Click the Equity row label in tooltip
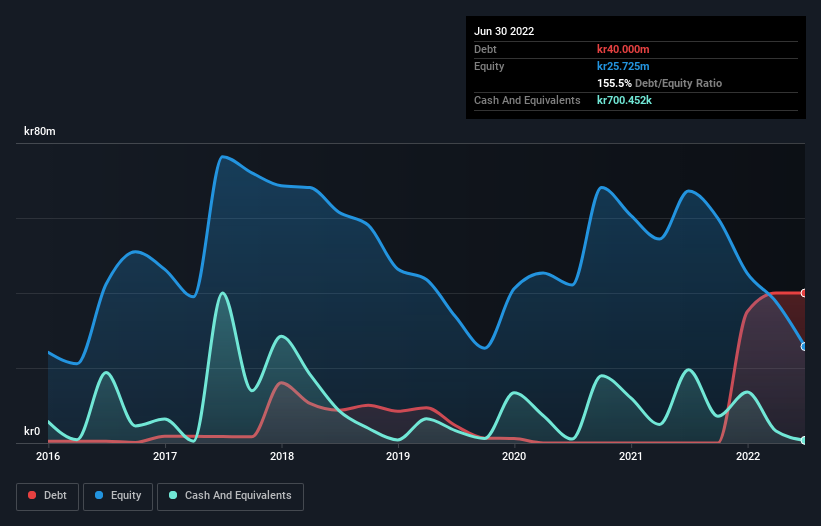The image size is (821, 526). [489, 66]
